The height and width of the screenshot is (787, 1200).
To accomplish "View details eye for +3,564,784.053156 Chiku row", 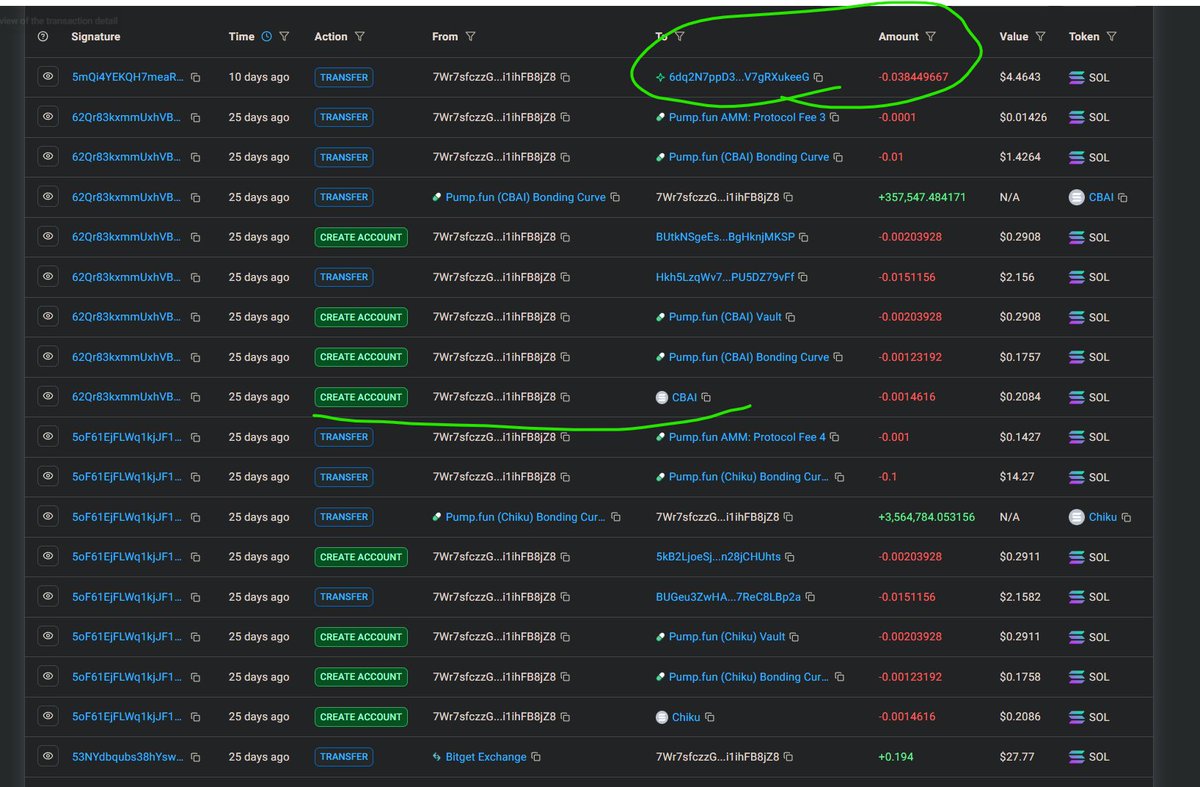I will pyautogui.click(x=47, y=517).
